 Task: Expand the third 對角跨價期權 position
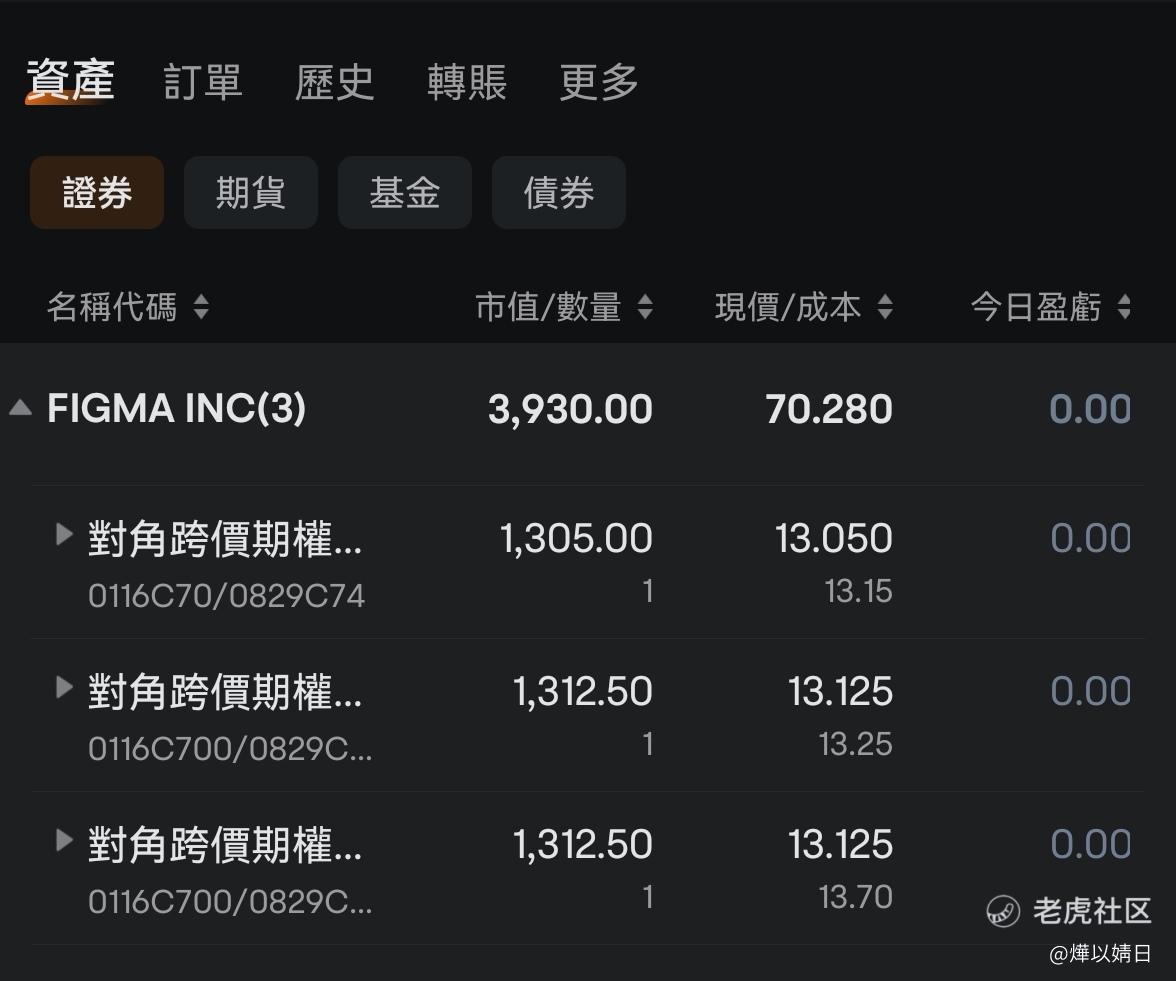(x=64, y=840)
